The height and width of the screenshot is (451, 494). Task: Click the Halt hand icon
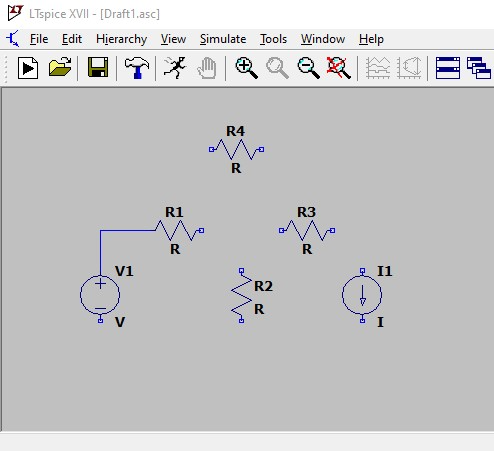[207, 68]
